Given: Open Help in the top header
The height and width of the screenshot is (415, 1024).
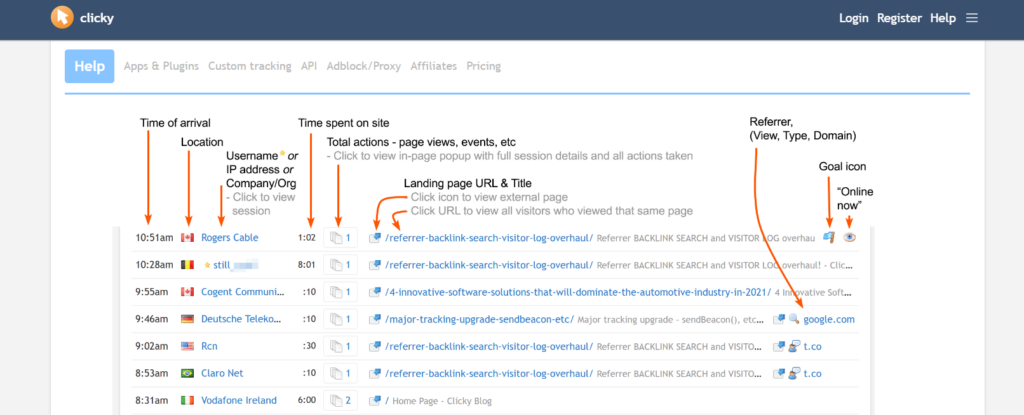Looking at the screenshot, I should [943, 18].
